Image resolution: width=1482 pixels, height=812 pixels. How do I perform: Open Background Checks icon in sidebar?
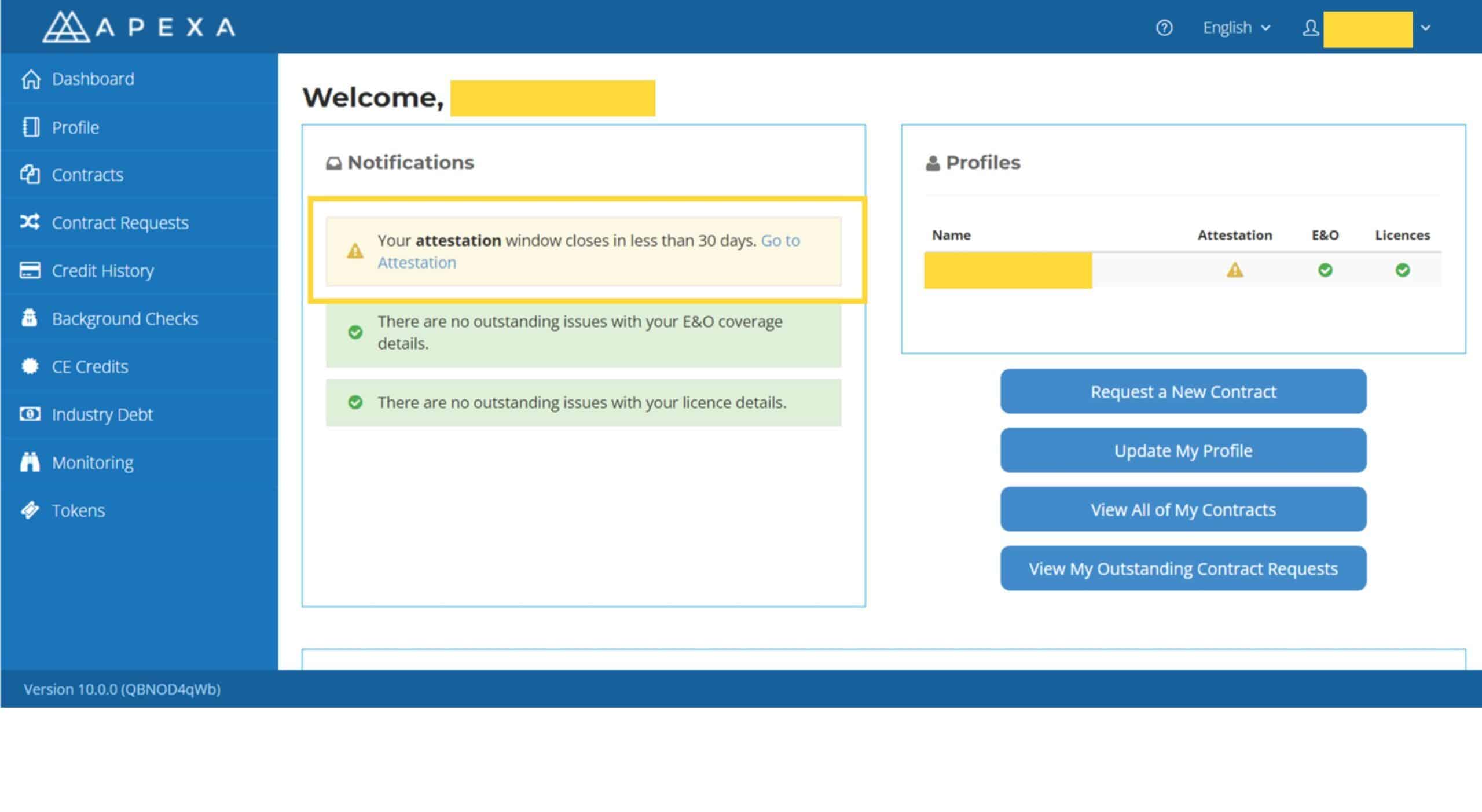pos(30,318)
